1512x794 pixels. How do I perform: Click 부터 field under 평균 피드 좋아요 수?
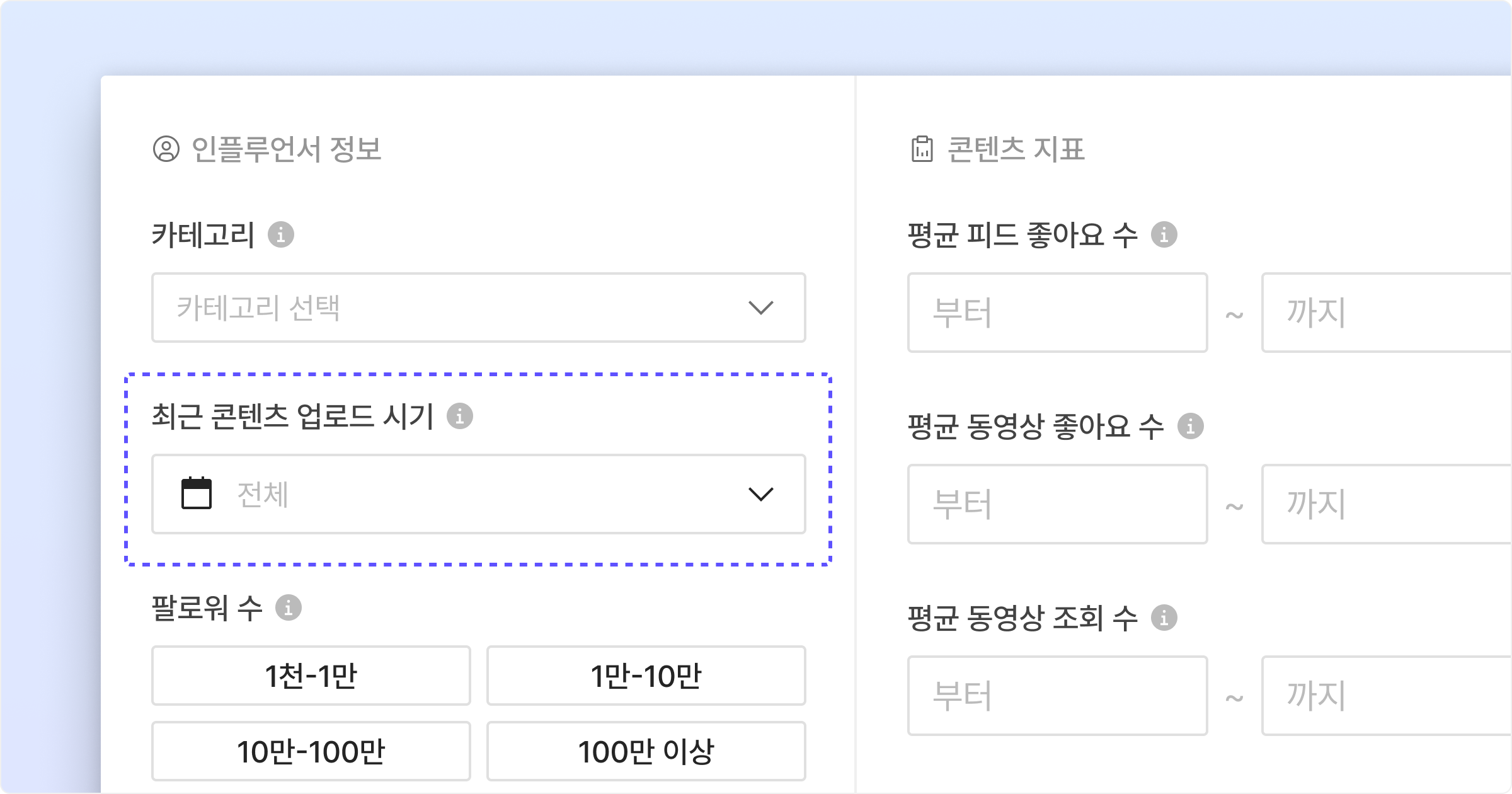click(1057, 313)
